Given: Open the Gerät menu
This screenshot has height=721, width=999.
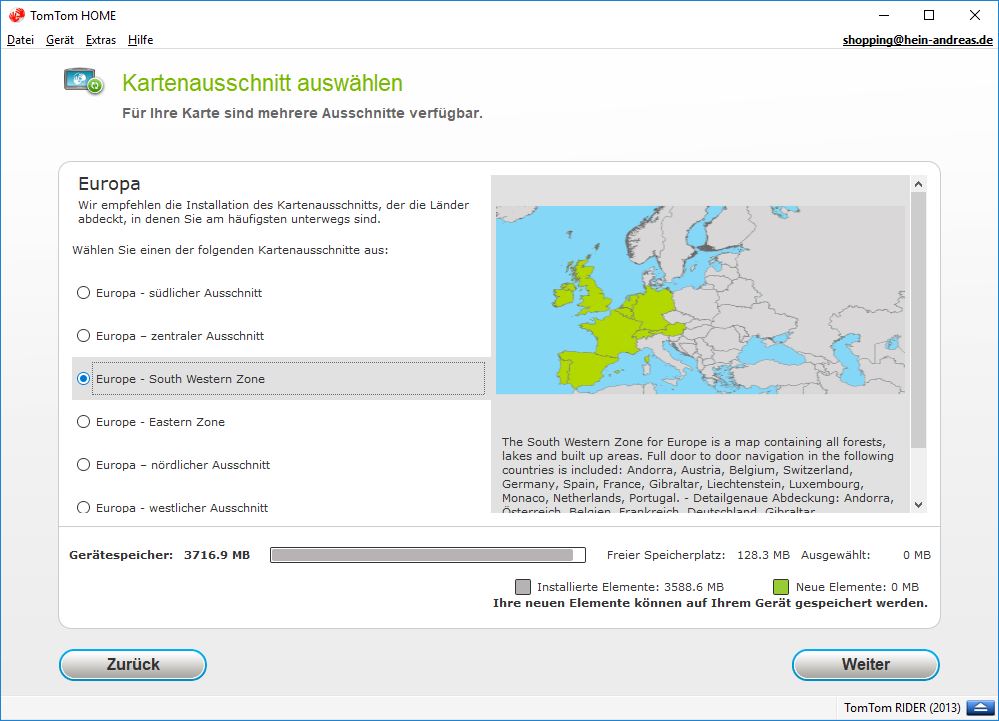Looking at the screenshot, I should [60, 40].
